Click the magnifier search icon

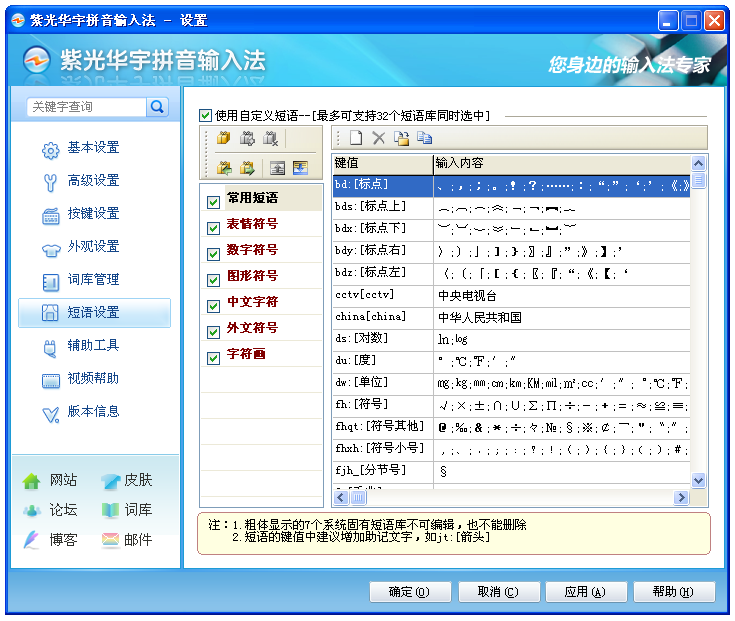coord(158,107)
